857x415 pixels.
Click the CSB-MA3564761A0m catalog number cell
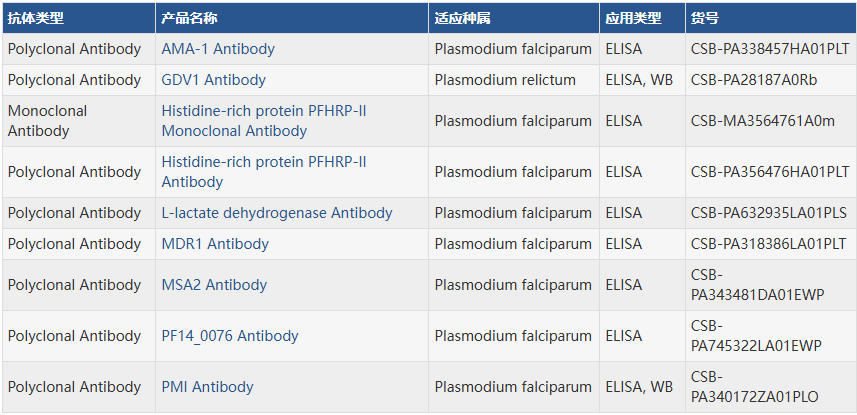point(762,121)
